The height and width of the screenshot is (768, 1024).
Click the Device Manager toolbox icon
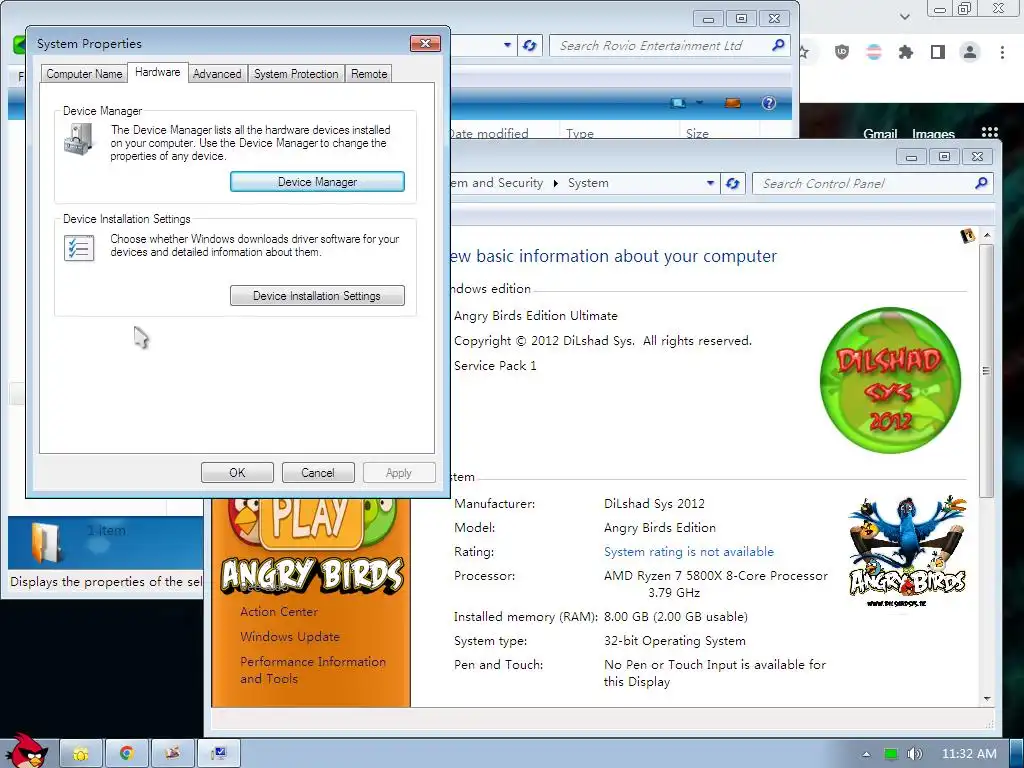(80, 138)
